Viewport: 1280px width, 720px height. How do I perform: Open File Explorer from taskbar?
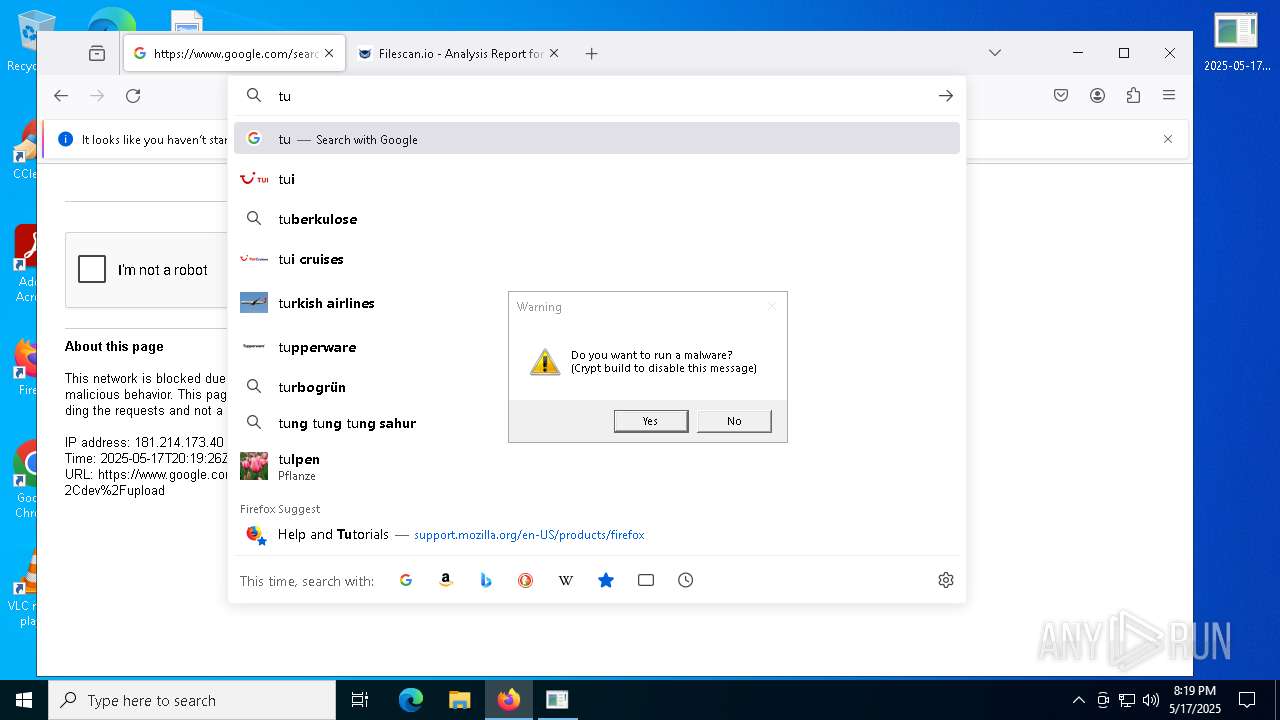click(459, 700)
